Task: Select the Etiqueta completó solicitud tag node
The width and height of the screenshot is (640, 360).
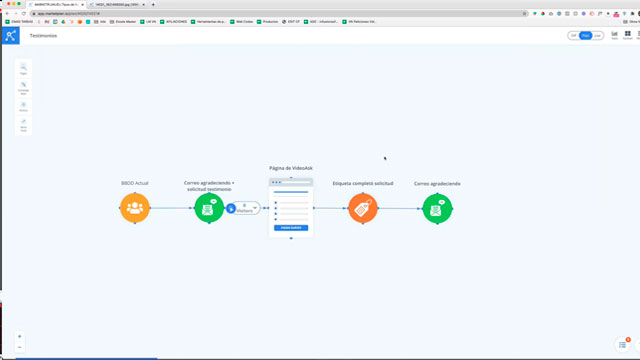Action: tap(363, 208)
